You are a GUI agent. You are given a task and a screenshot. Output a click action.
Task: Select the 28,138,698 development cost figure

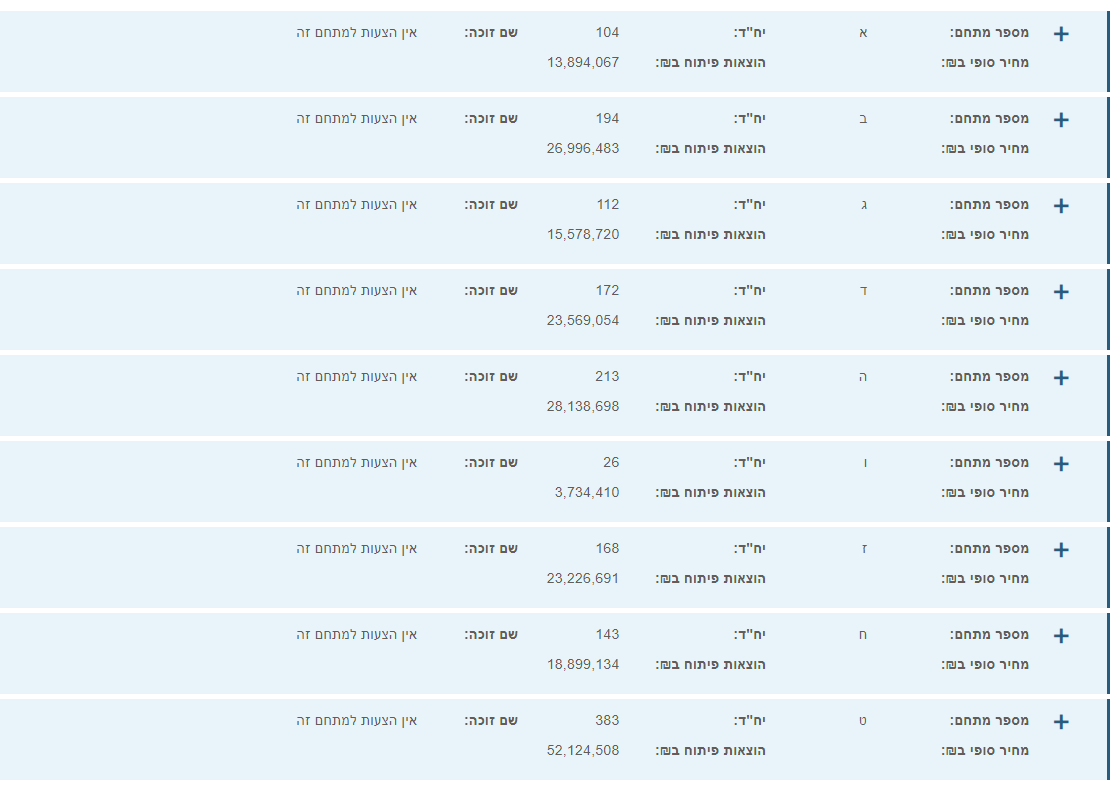[583, 406]
